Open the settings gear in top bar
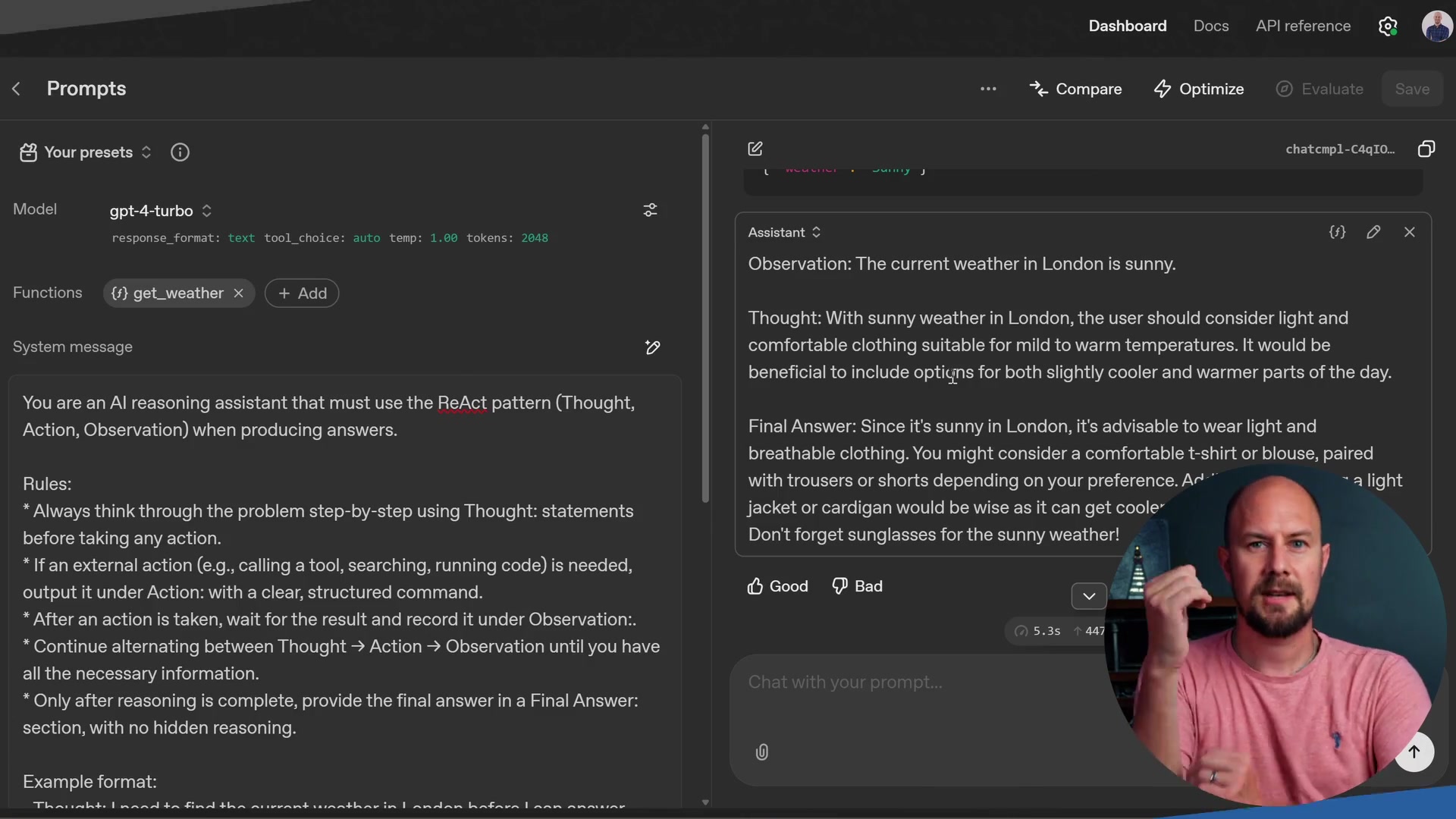The width and height of the screenshot is (1456, 819). click(x=1387, y=27)
